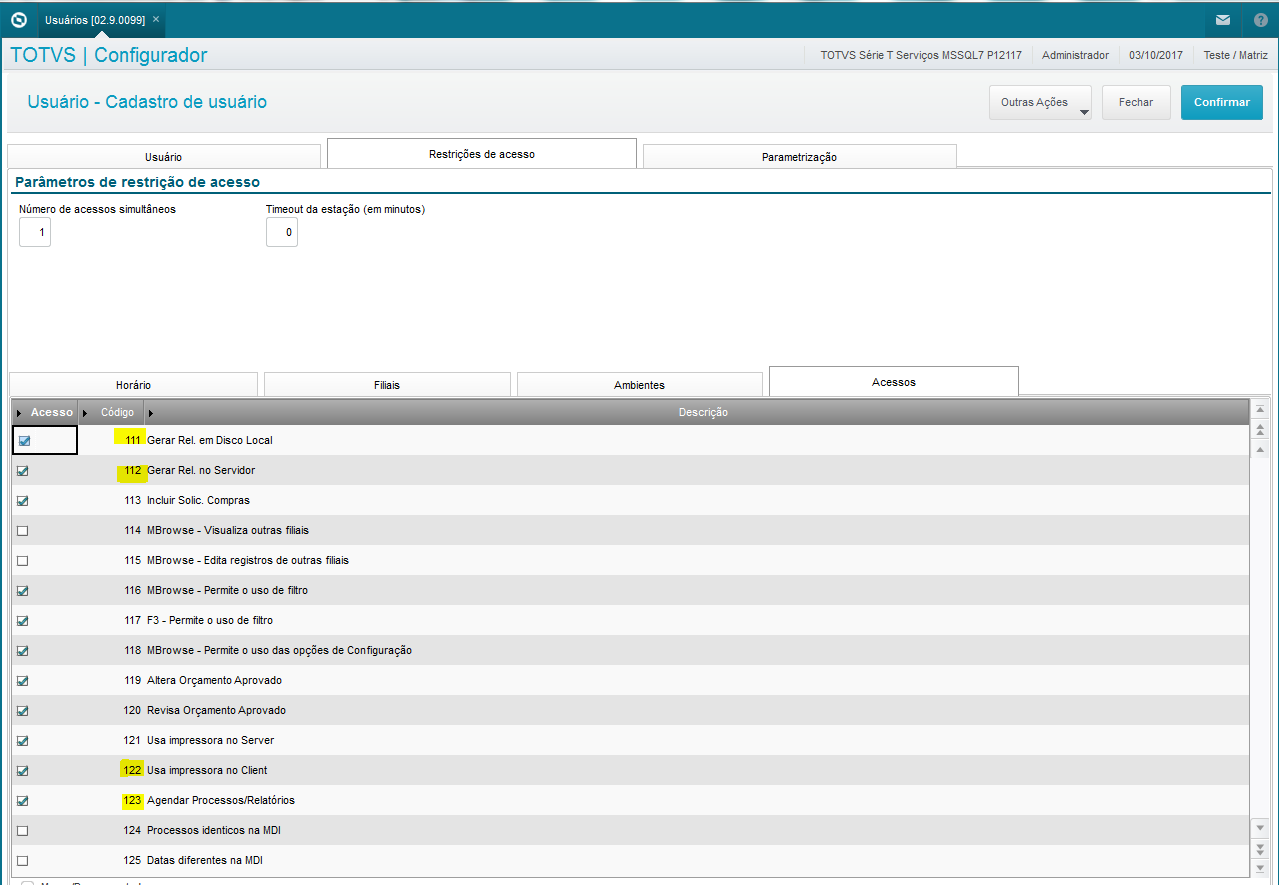This screenshot has height=885, width=1279.
Task: Click the TOTVS Série T Serviços MSSQL7 P12117 label
Action: [921, 55]
